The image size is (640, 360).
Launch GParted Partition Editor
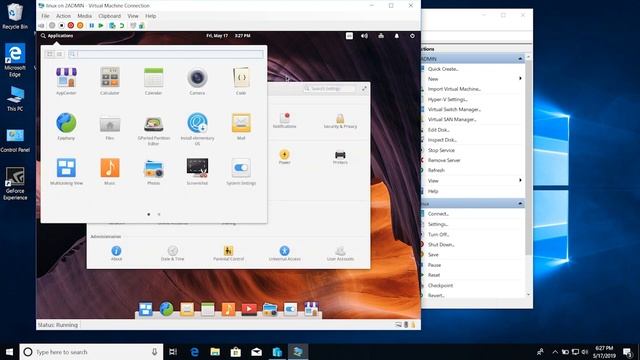(x=153, y=129)
